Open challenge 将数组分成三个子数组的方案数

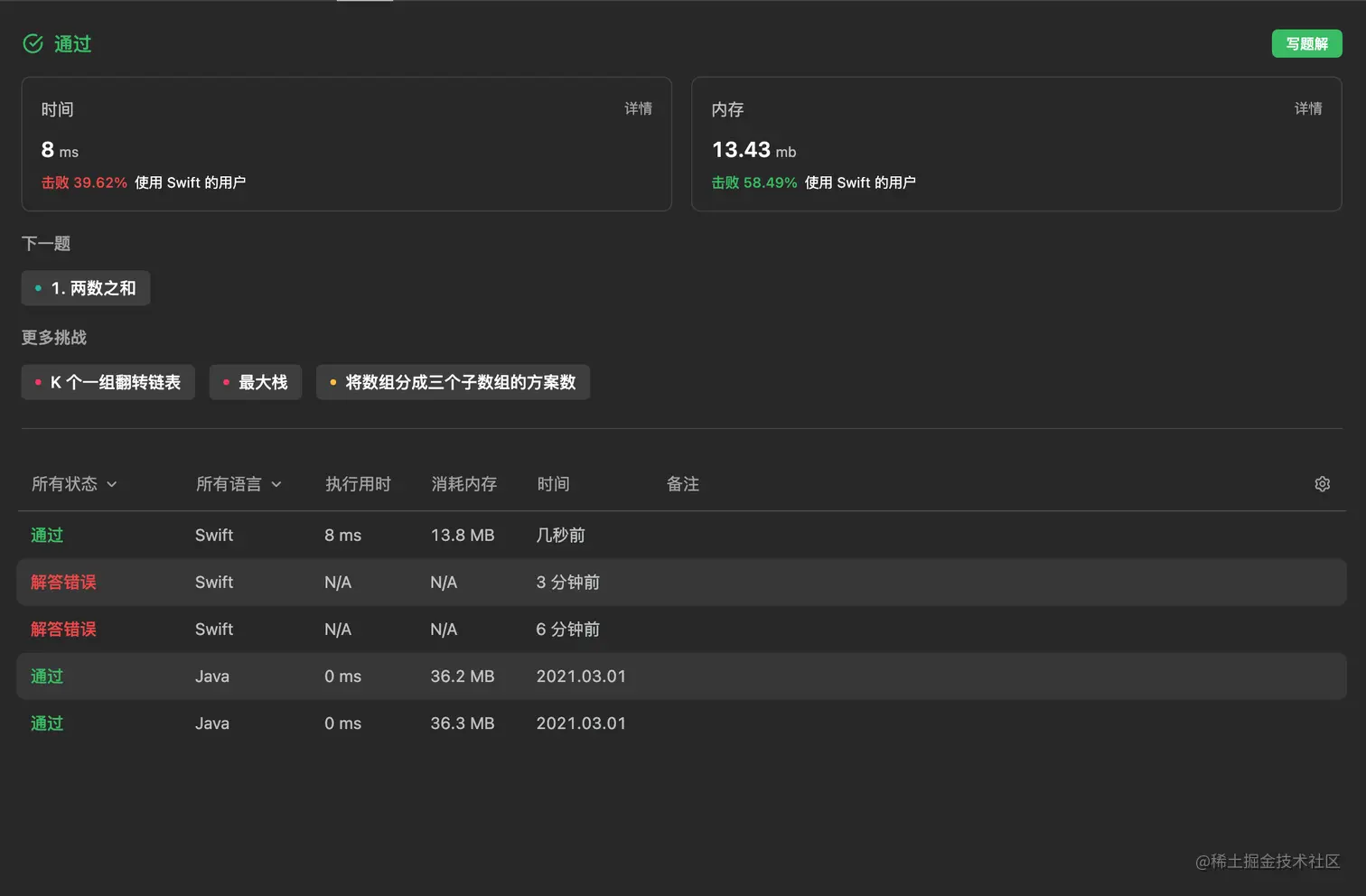click(x=453, y=382)
